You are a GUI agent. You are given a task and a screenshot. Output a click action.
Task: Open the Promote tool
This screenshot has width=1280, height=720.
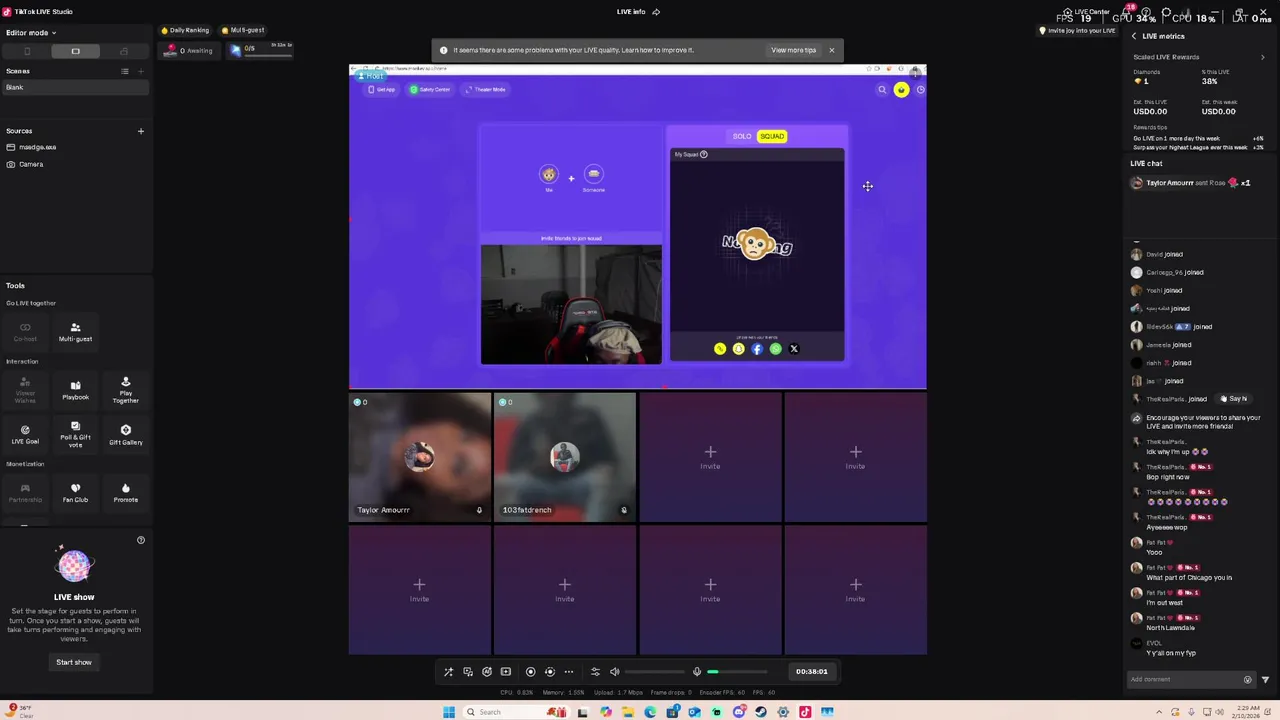click(125, 492)
